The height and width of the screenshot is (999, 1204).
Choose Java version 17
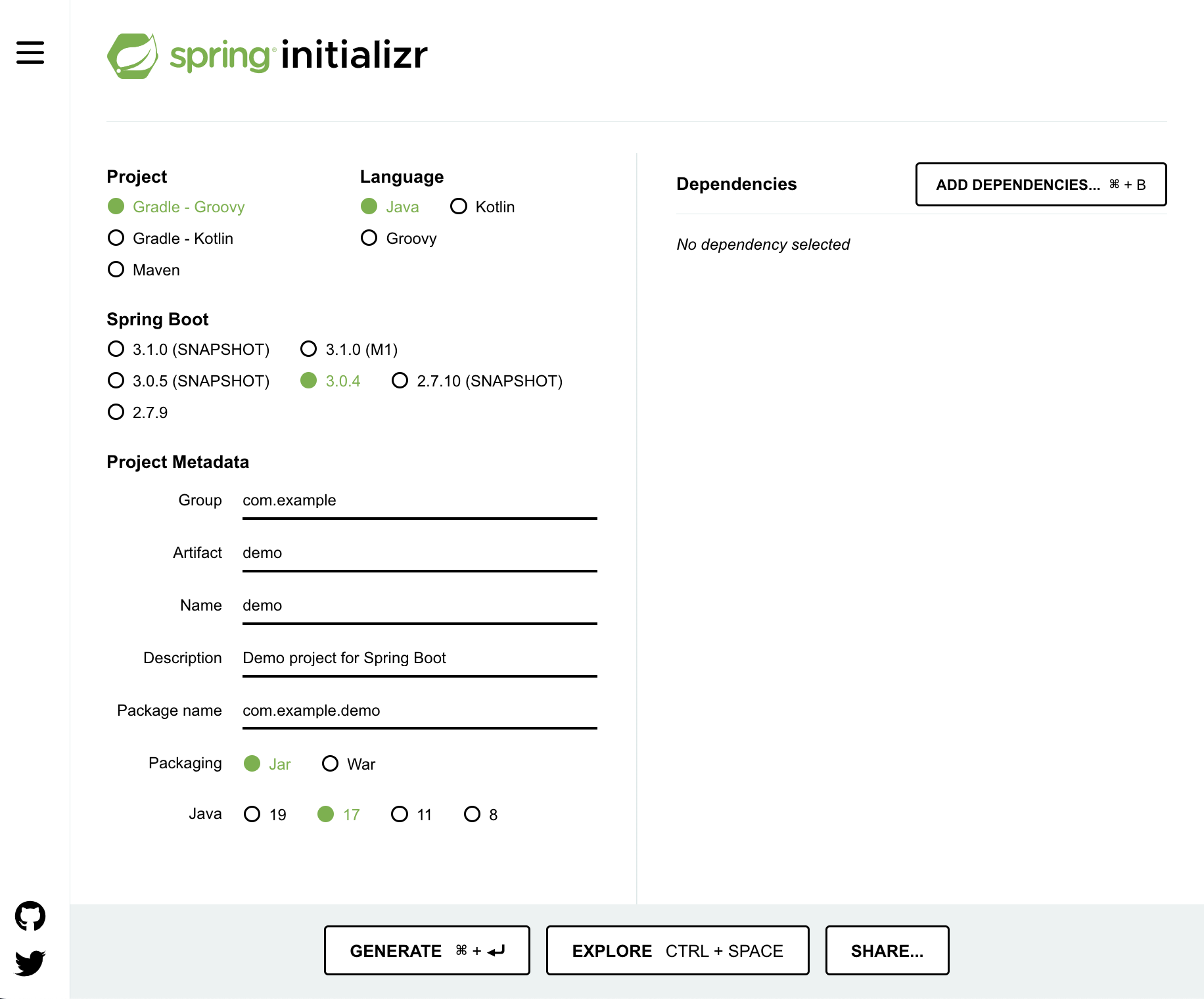pos(338,815)
